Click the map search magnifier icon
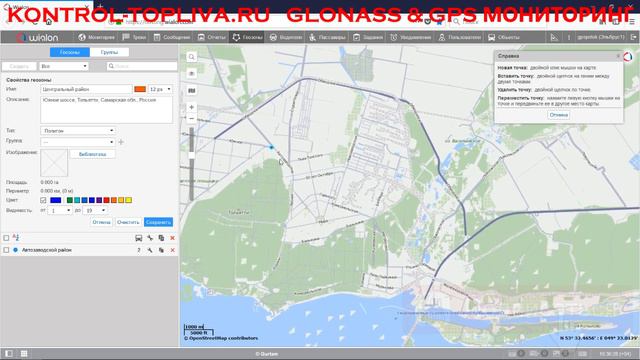Viewport: 640px width, 360px height. coord(191,57)
